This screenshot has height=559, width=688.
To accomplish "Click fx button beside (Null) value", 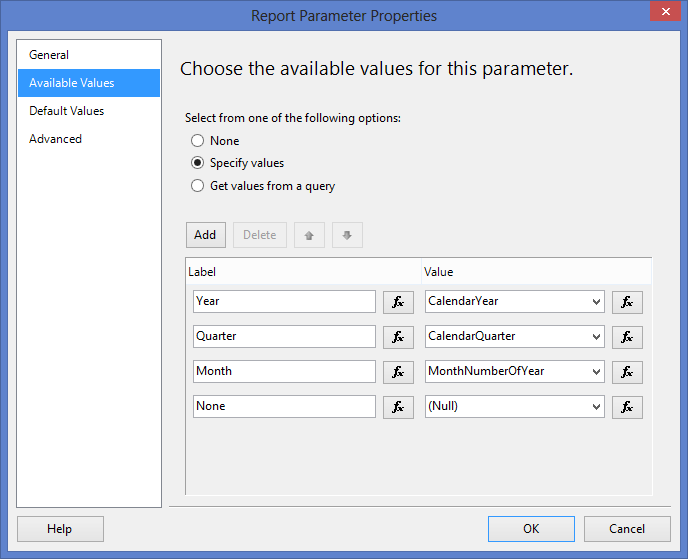I will [x=627, y=407].
